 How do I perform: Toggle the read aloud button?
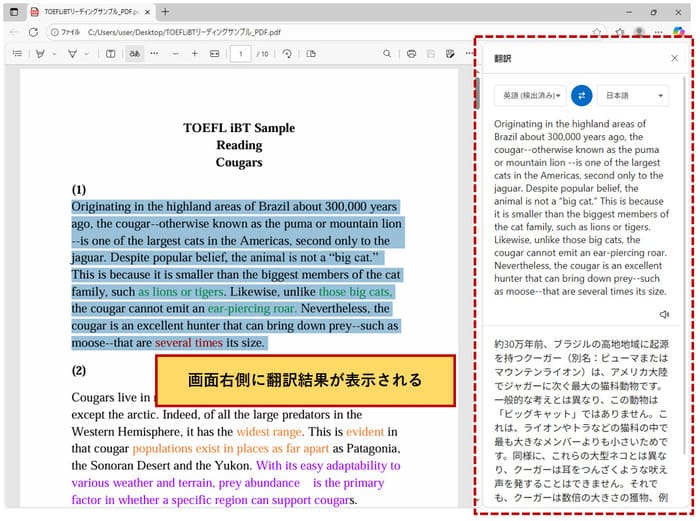(133, 53)
